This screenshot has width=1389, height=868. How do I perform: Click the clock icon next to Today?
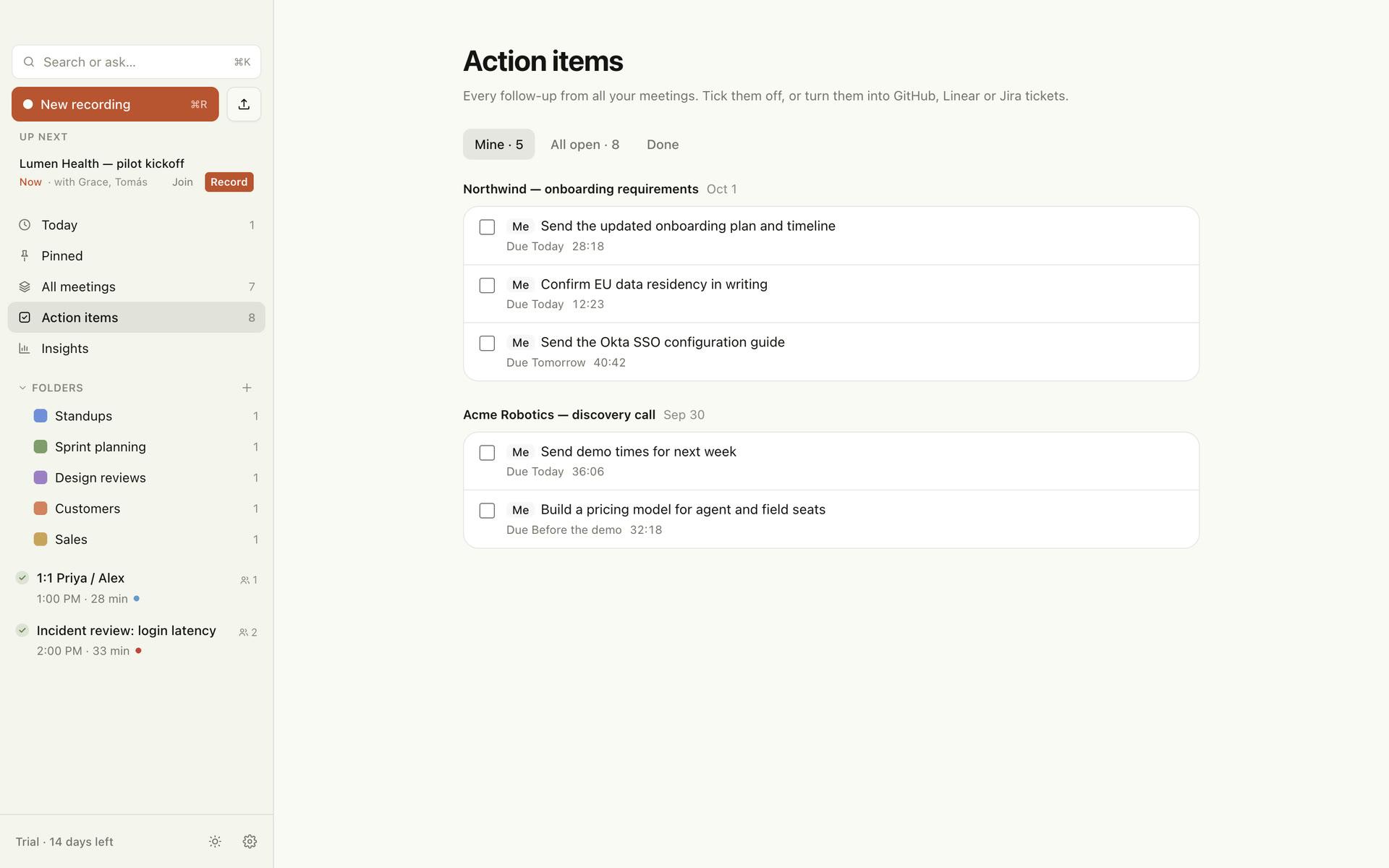coord(25,225)
